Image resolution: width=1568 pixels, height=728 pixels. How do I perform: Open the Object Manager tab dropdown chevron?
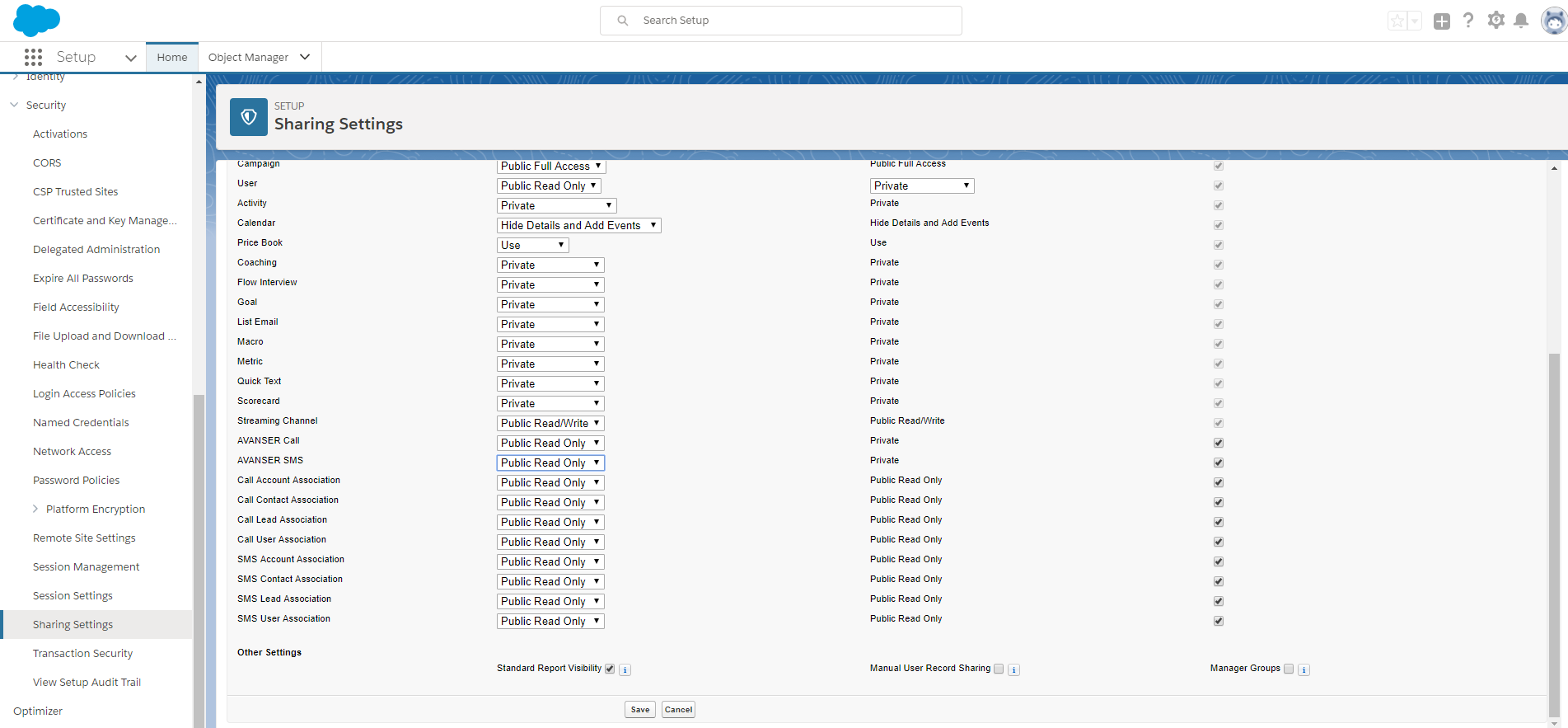pos(305,57)
